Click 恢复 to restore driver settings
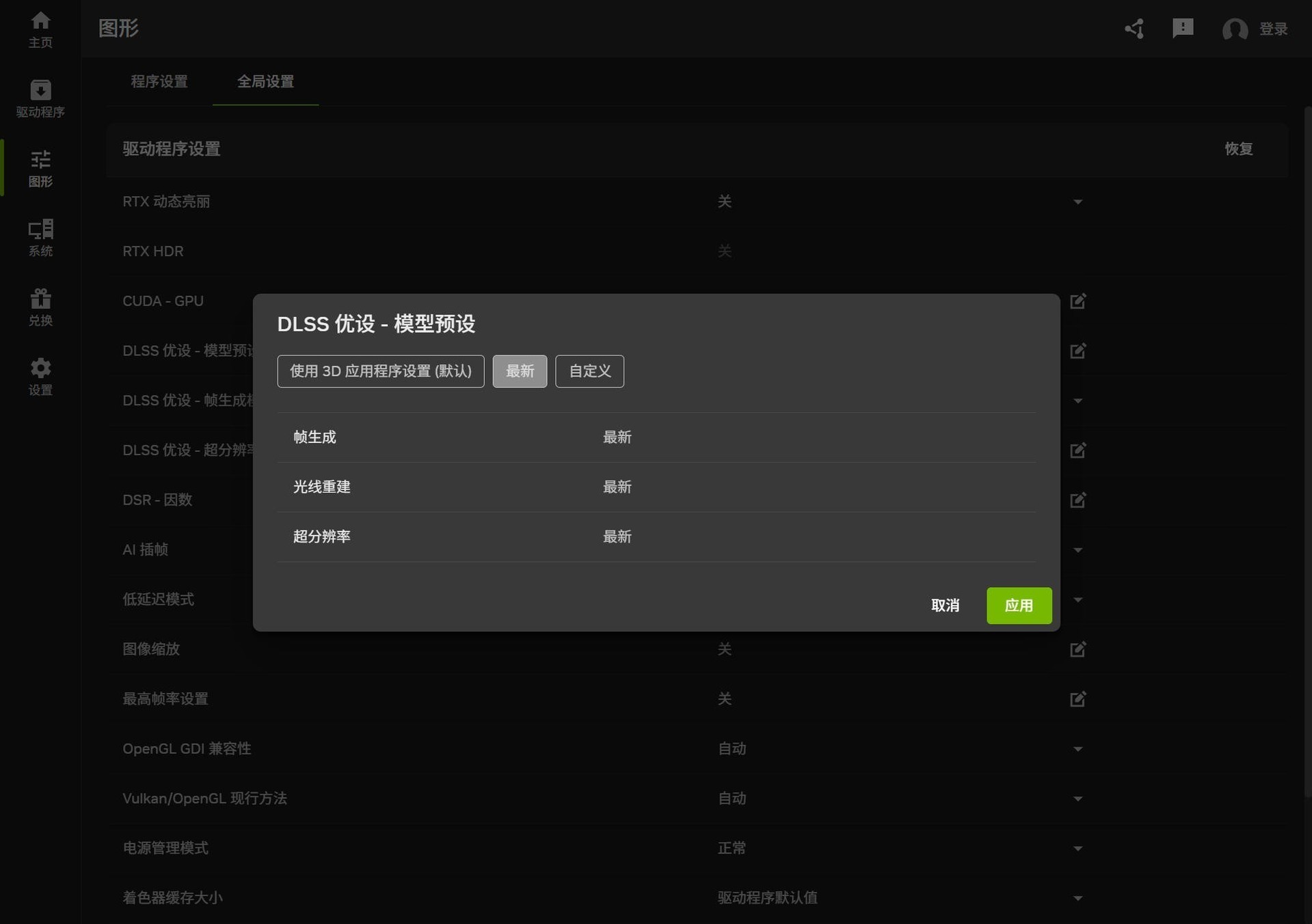This screenshot has height=924, width=1312. coord(1239,149)
